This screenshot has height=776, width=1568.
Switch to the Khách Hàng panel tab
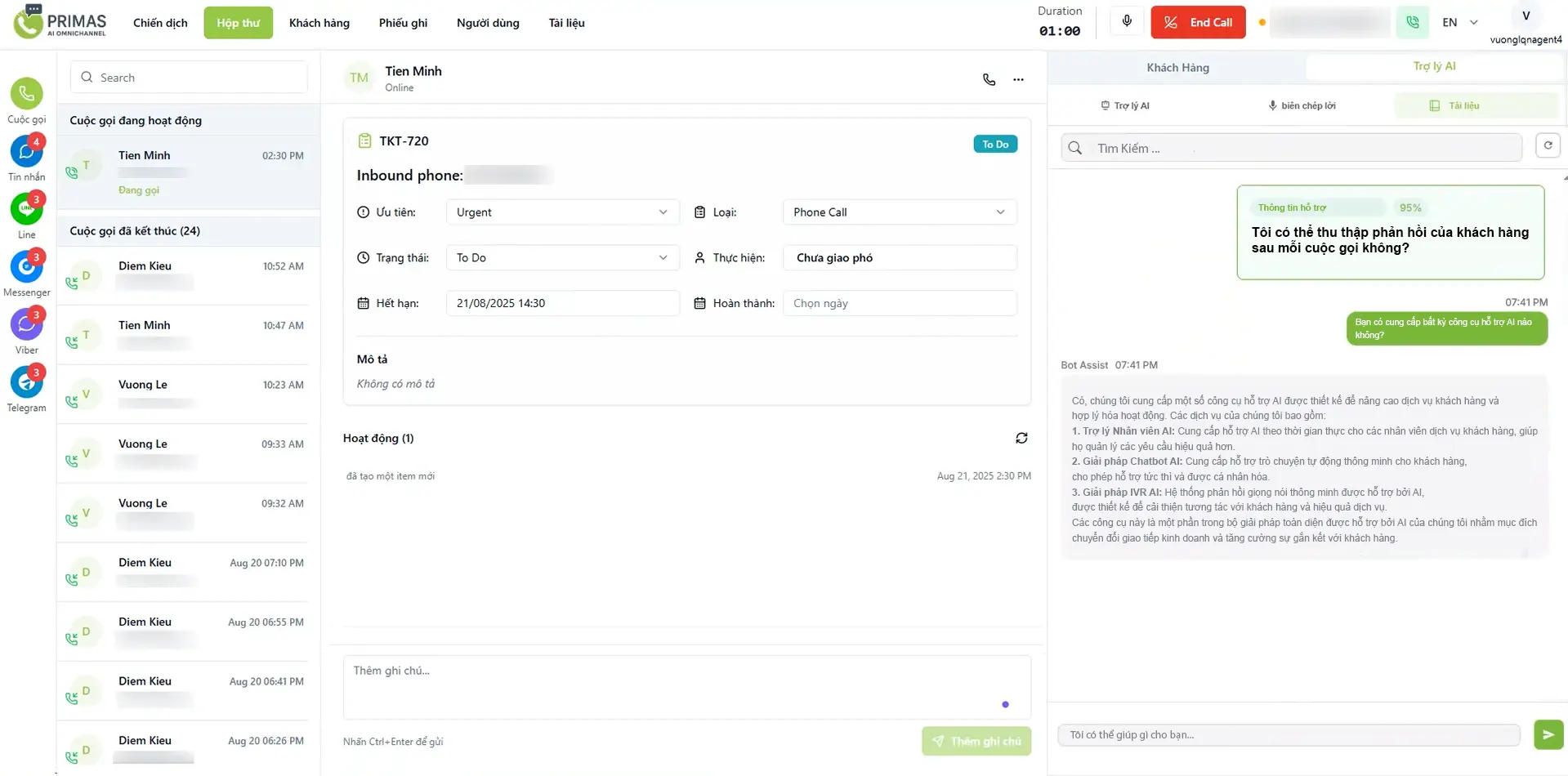pyautogui.click(x=1177, y=68)
